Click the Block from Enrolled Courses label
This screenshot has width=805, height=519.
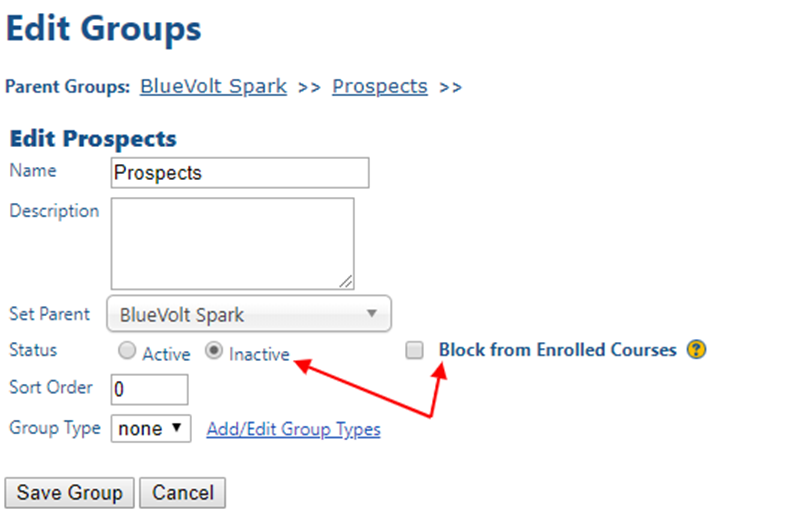click(558, 350)
